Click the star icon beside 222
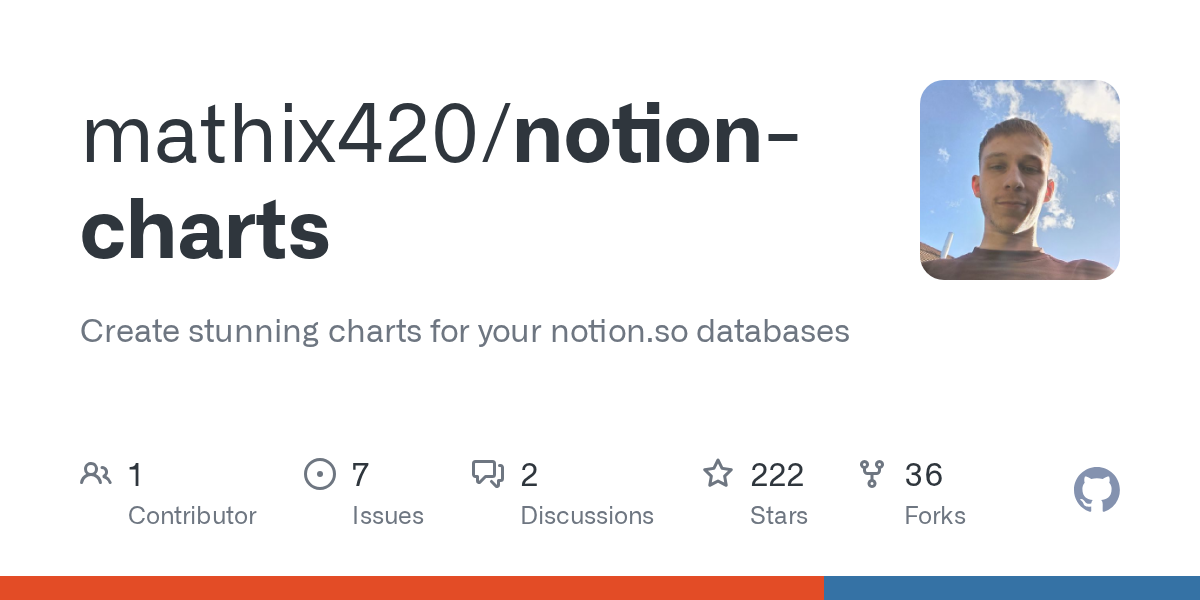The width and height of the screenshot is (1200, 600). (718, 473)
